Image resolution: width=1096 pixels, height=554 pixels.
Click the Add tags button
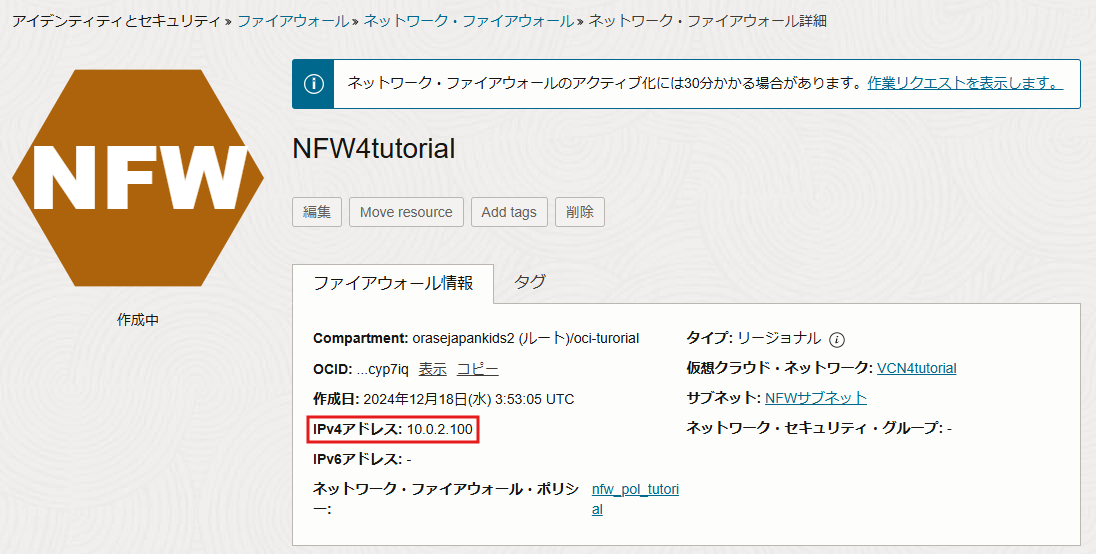tap(509, 212)
